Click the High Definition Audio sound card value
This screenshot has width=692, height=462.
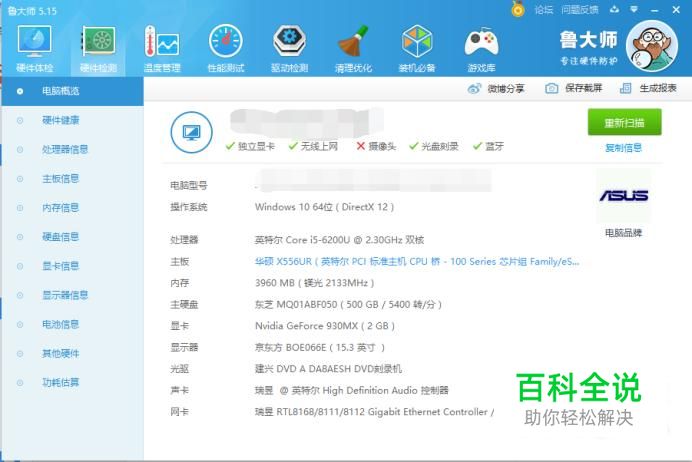352,391
